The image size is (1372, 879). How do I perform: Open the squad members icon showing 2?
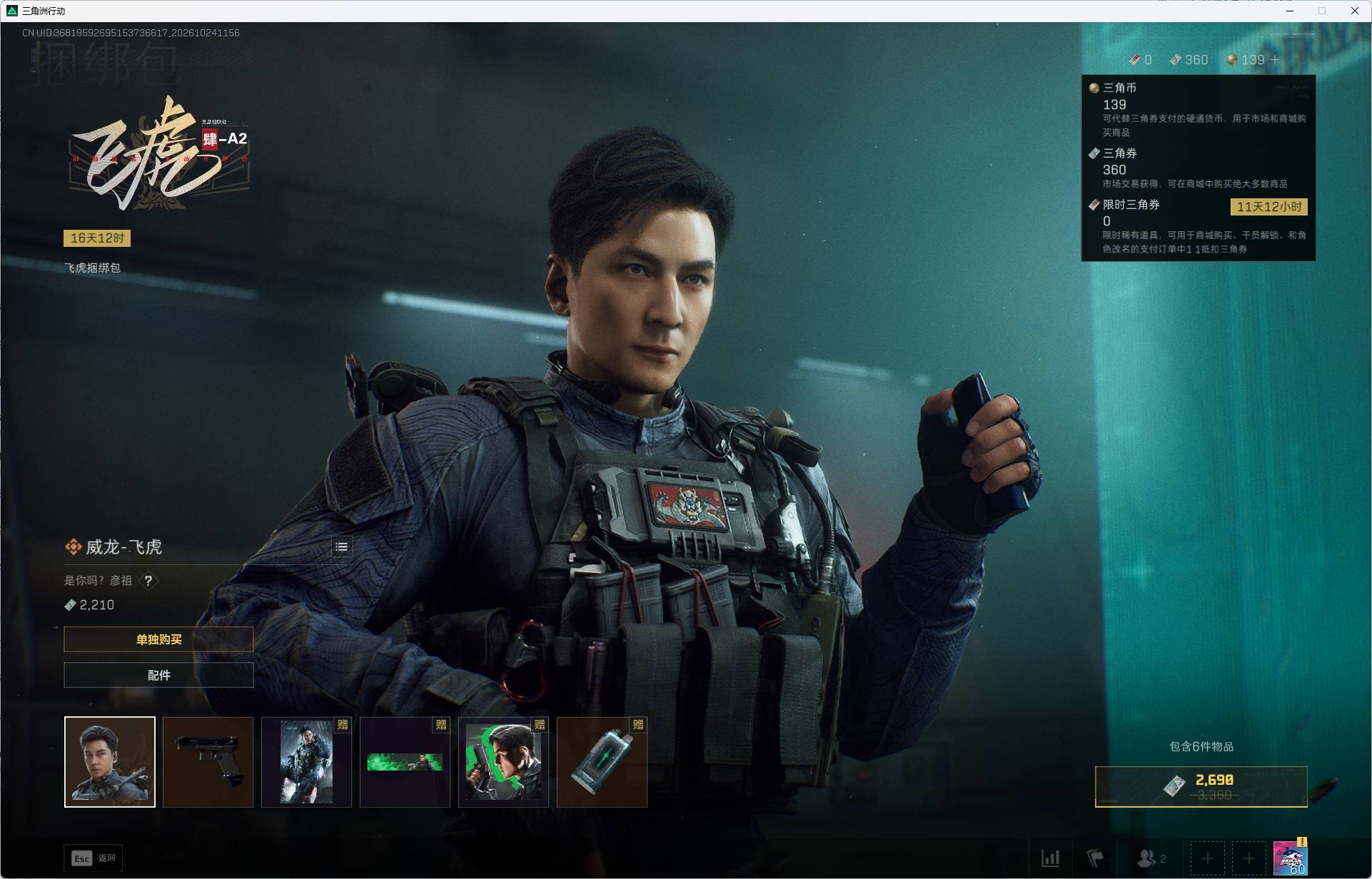1151,858
